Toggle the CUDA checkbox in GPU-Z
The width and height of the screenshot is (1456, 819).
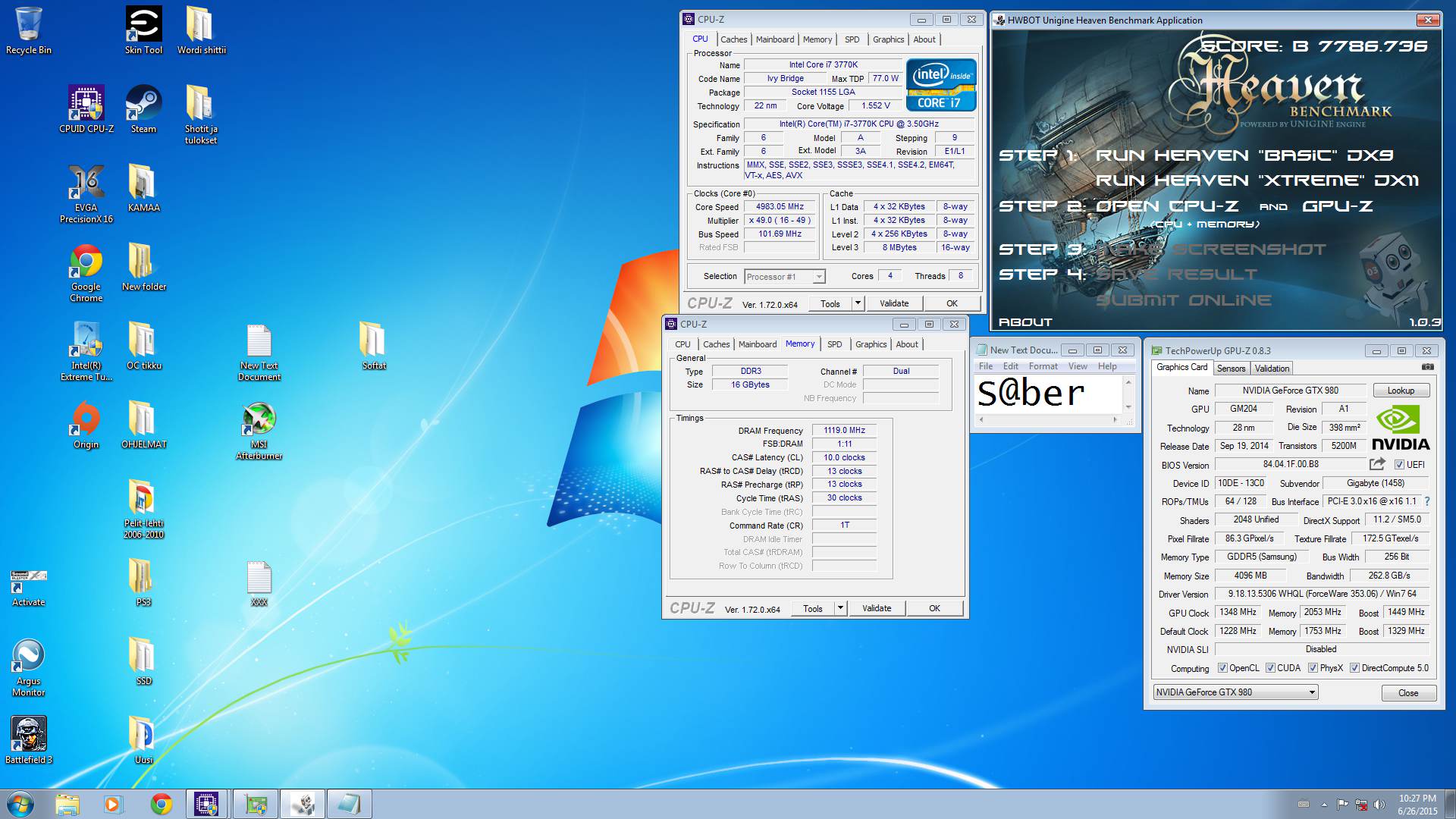click(x=1270, y=668)
